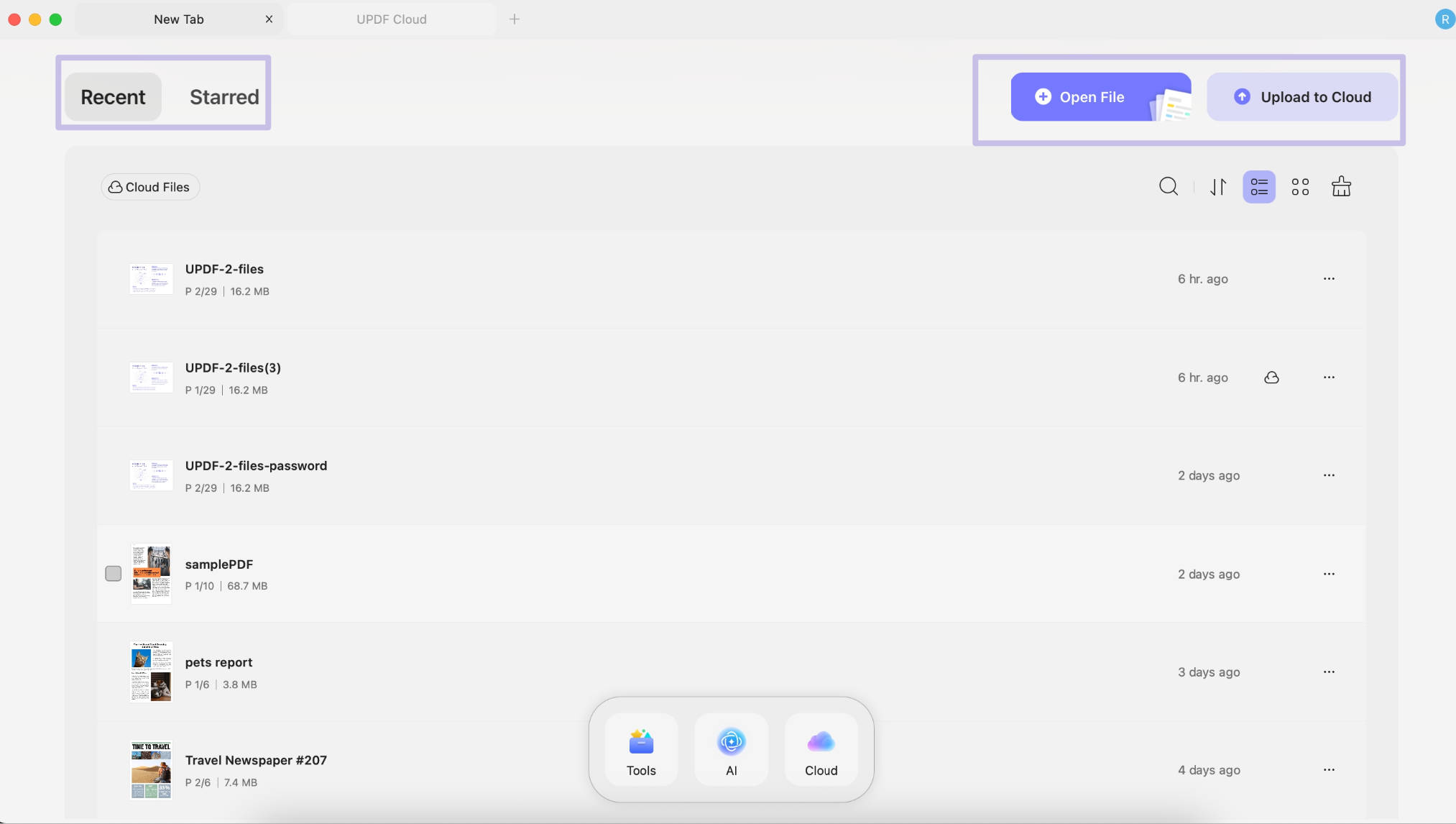Viewport: 1456px width, 824px height.
Task: Launch the AI assistant icon
Action: [x=731, y=750]
